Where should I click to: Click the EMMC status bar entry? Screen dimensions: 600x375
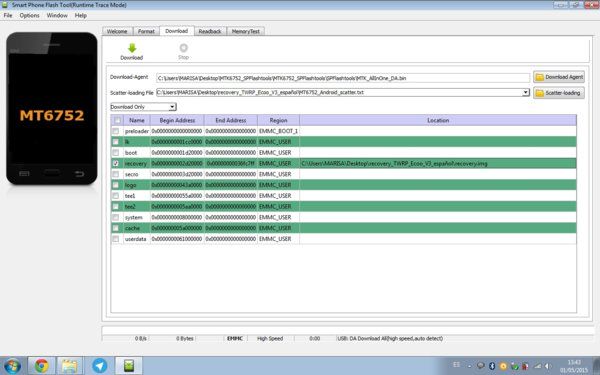pyautogui.click(x=235, y=338)
